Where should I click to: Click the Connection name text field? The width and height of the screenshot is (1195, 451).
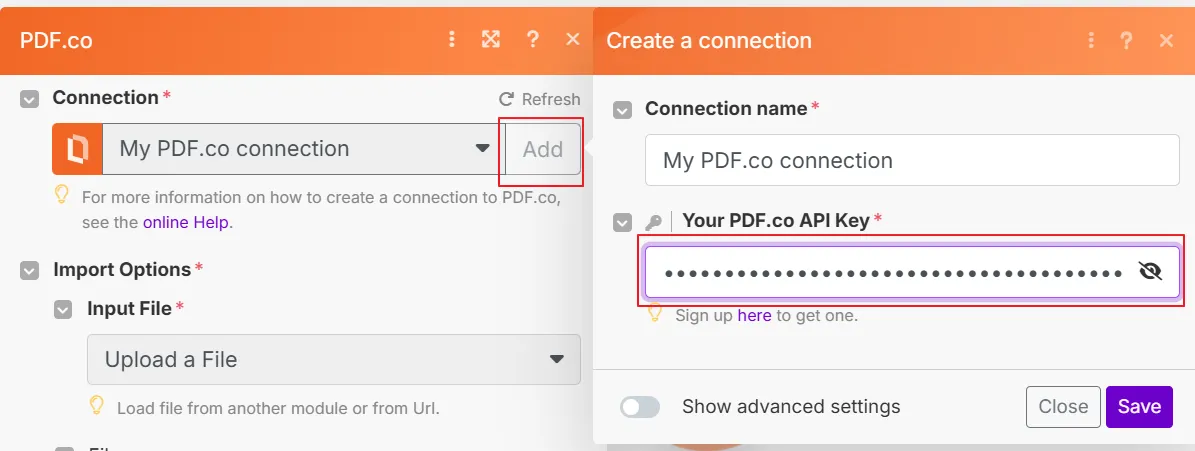pyautogui.click(x=912, y=160)
